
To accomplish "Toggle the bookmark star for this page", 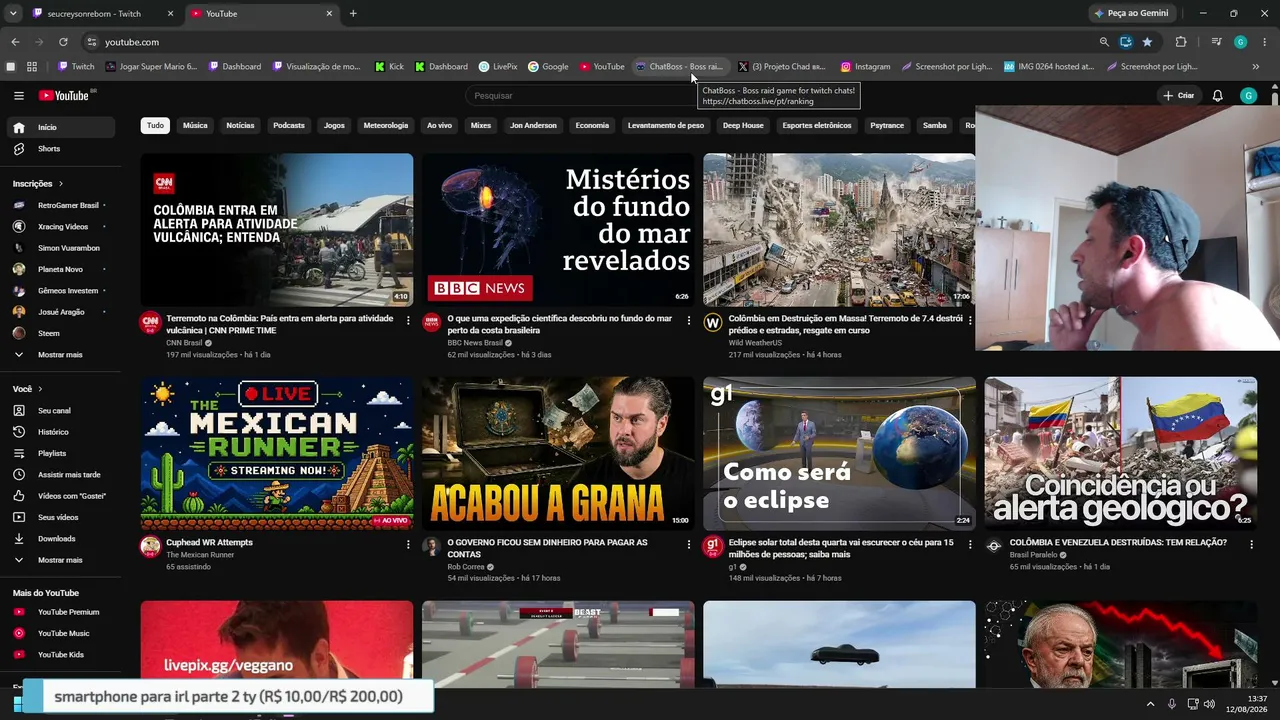I will tap(1147, 42).
